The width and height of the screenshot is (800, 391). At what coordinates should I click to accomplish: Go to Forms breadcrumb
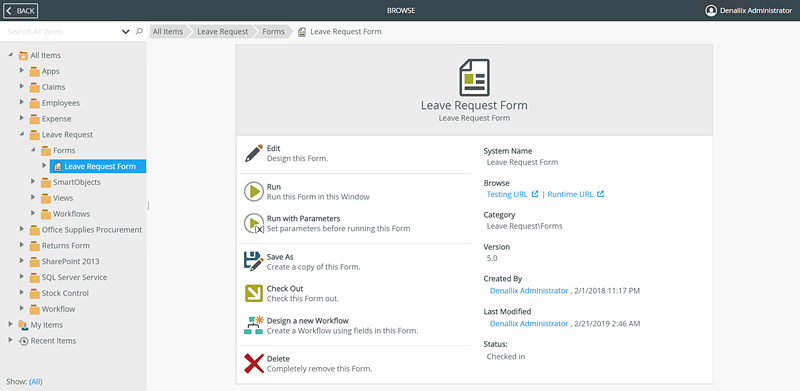click(273, 32)
